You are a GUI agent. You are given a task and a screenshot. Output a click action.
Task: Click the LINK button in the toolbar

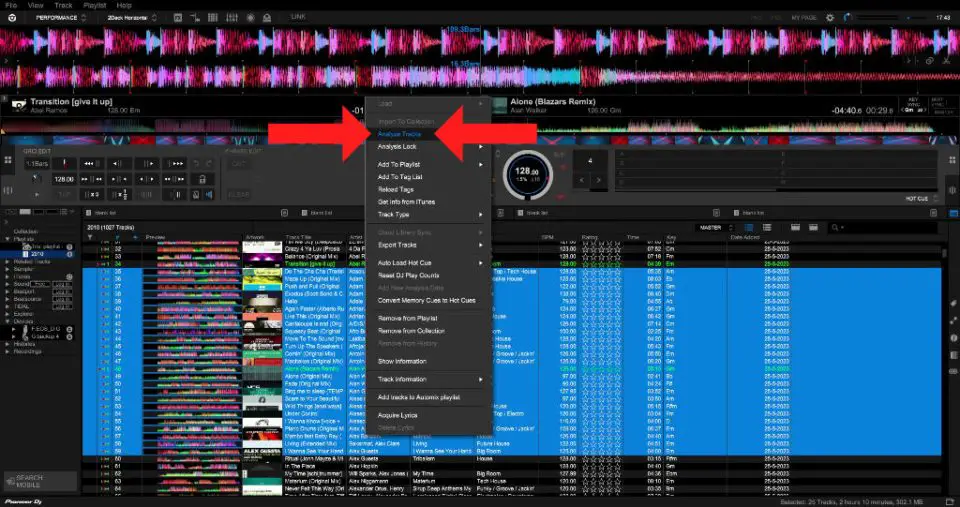coord(298,17)
